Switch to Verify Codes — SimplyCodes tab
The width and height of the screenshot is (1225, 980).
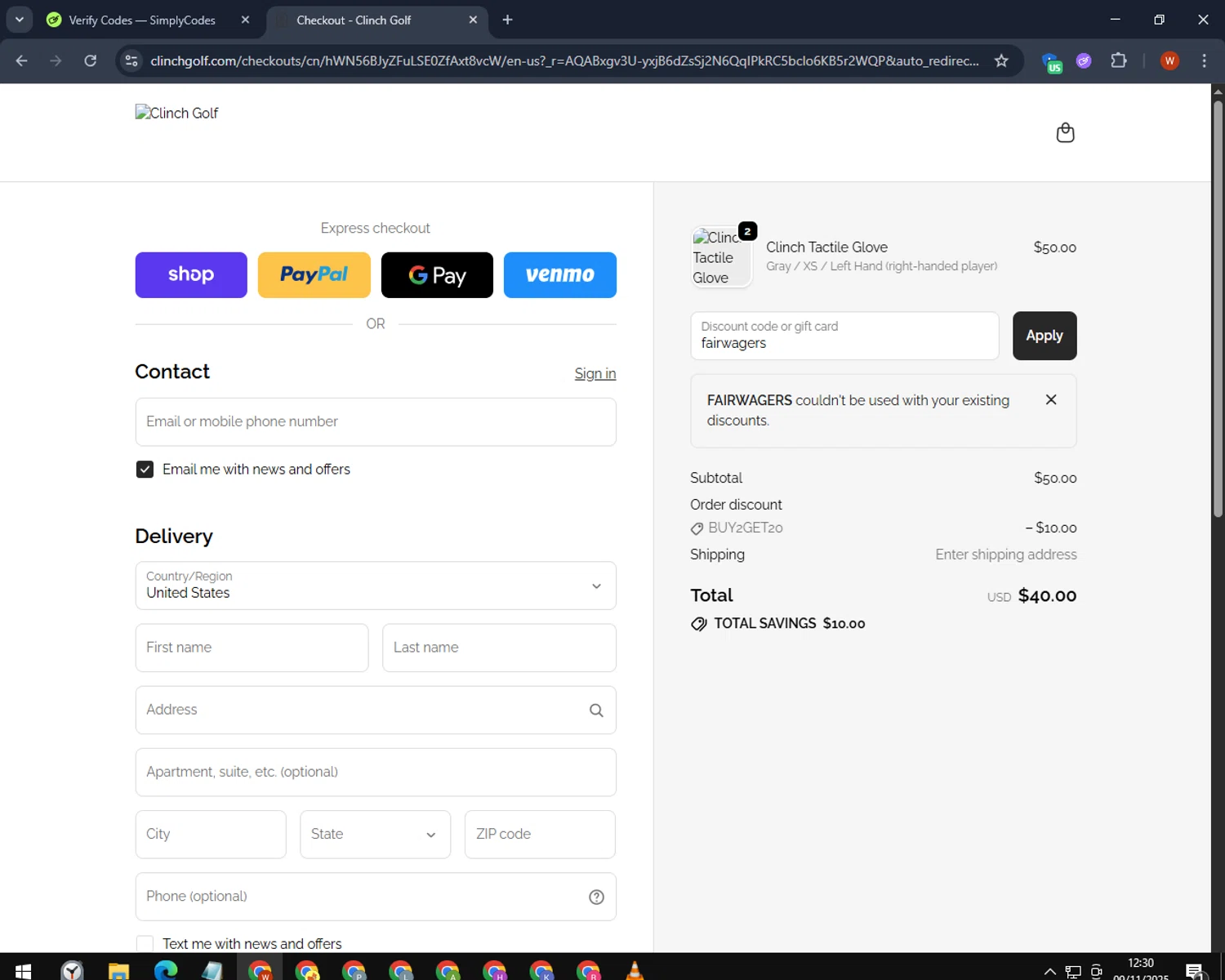coord(141,20)
